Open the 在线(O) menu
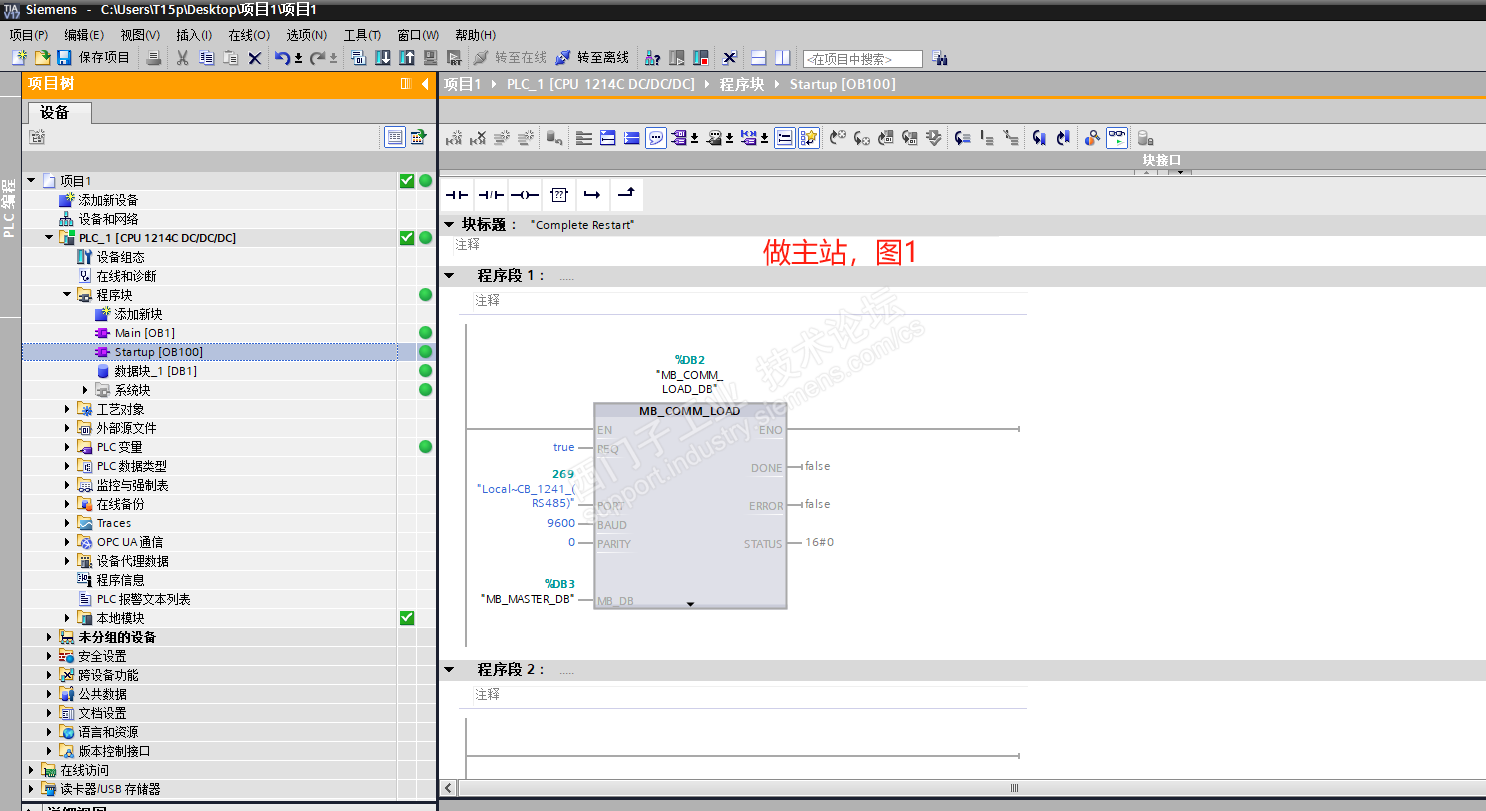This screenshot has height=811, width=1486. 249,35
